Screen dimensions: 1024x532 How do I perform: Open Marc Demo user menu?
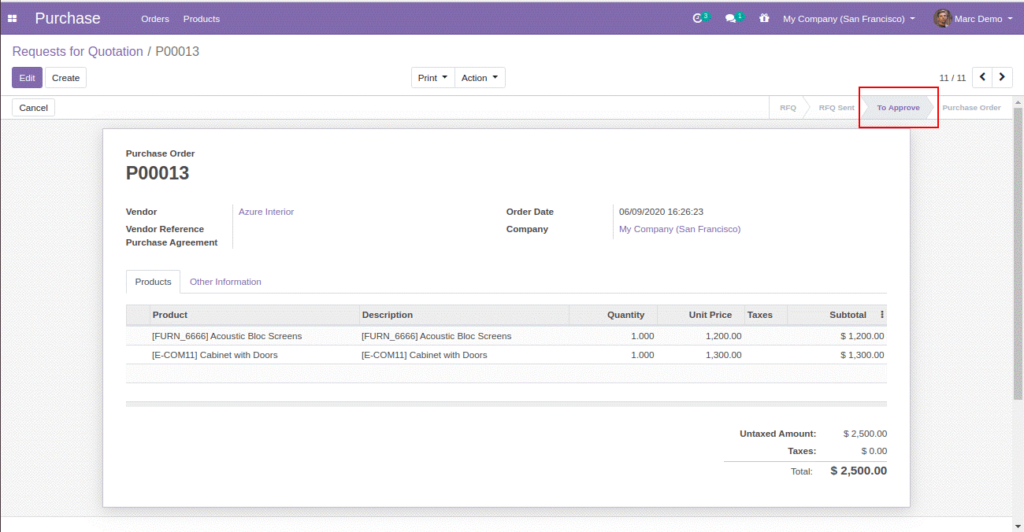tap(974, 19)
